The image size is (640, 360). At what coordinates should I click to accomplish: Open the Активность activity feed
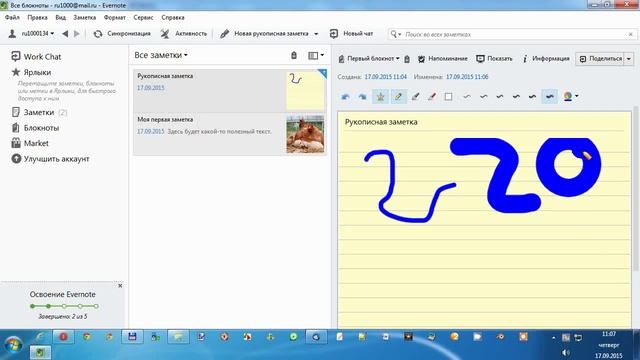(184, 34)
